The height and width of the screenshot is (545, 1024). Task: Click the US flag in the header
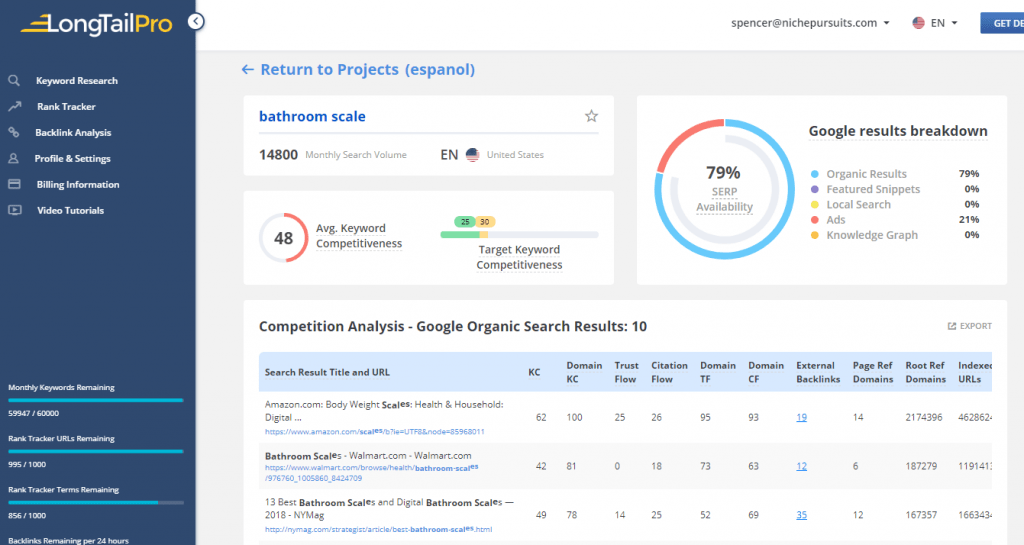point(918,23)
